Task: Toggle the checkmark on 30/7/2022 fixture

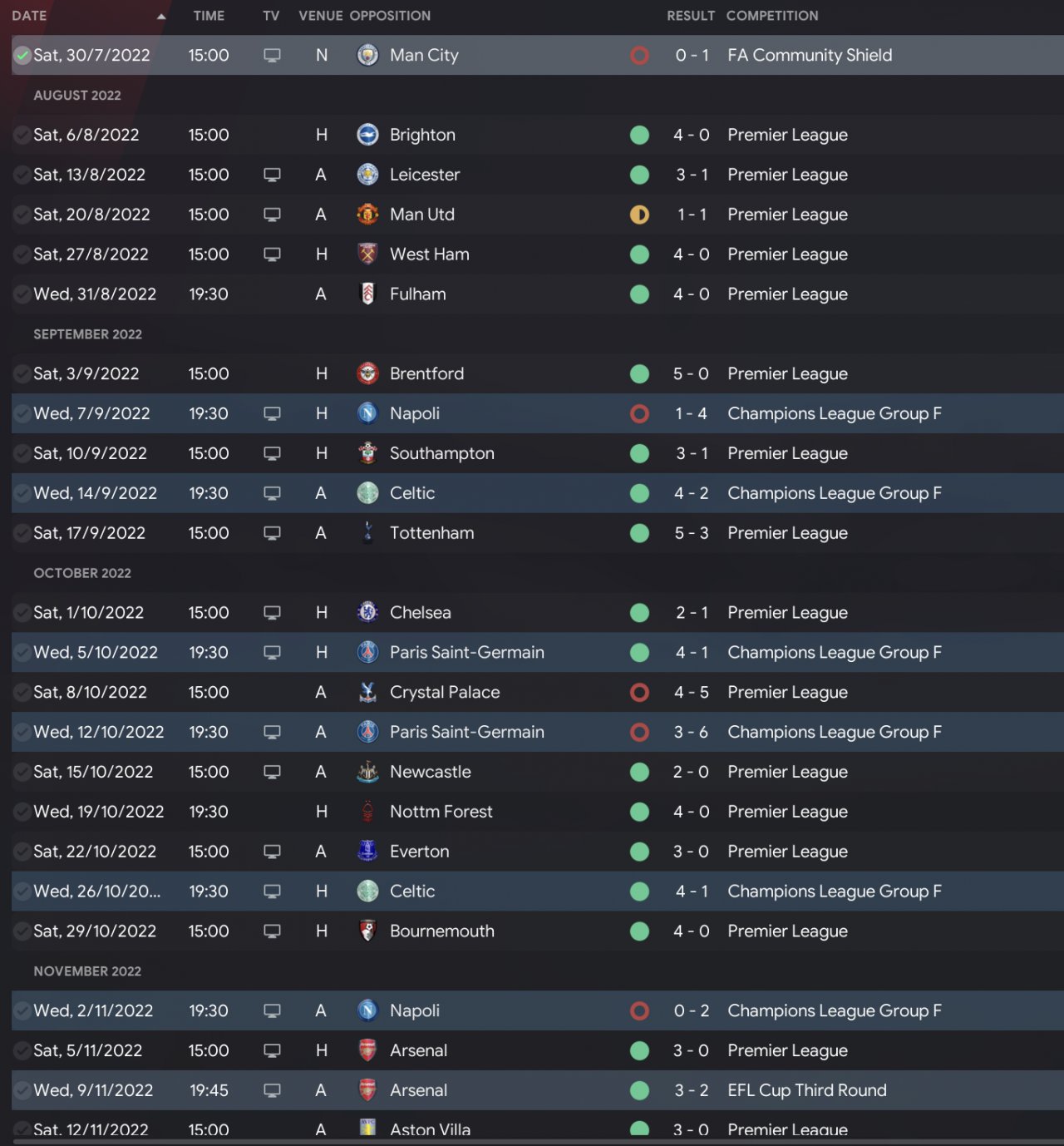Action: point(22,56)
